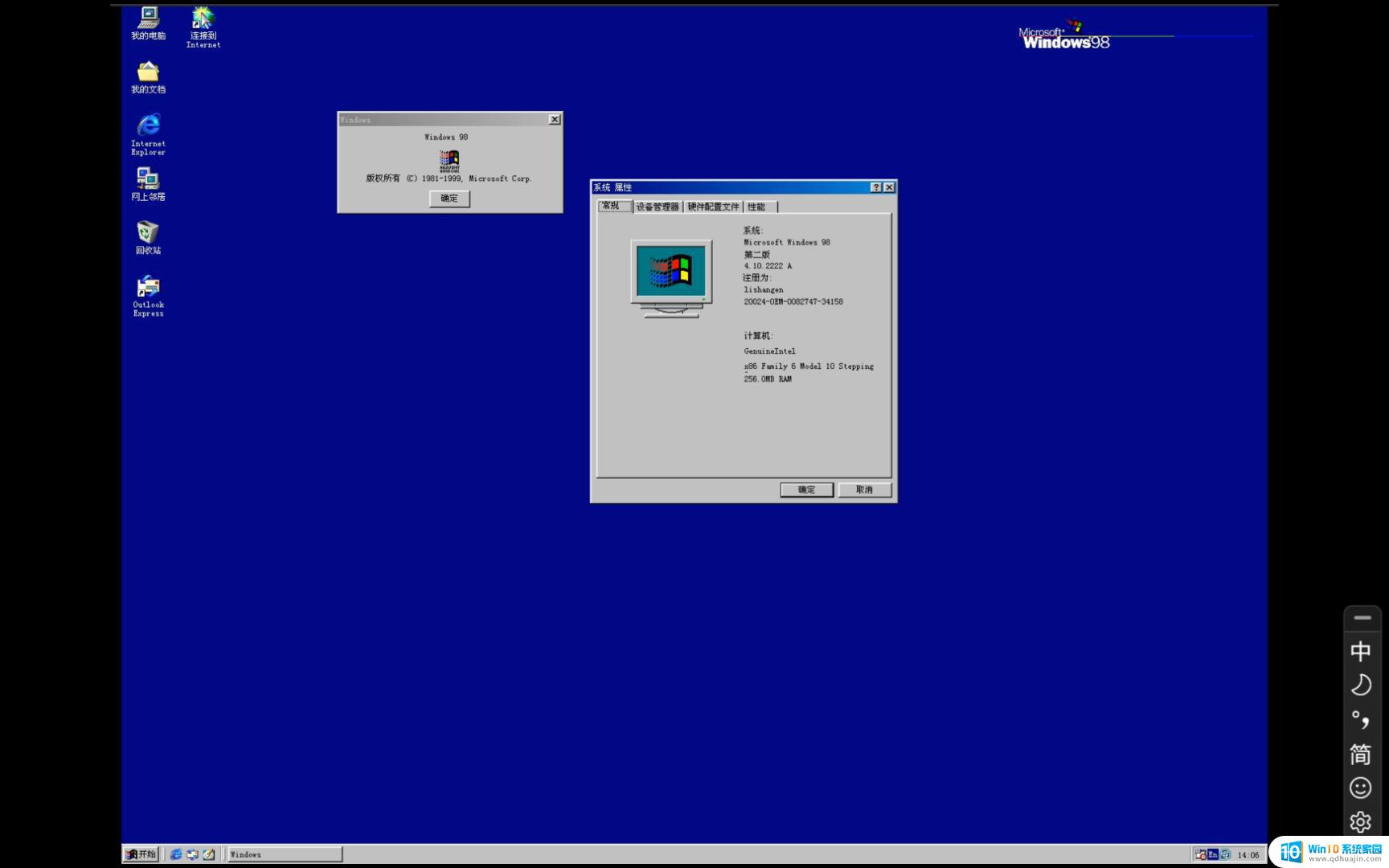
Task: Select the 回收站 recycle bin icon
Action: [x=148, y=238]
